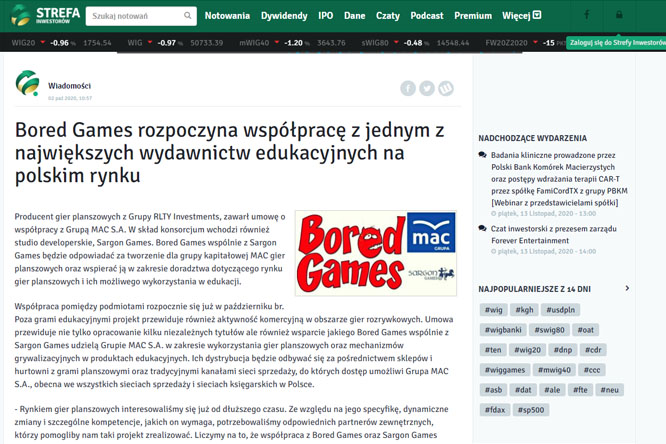666x444 pixels.
Task: Select the #ale tag
Action: pyautogui.click(x=552, y=390)
